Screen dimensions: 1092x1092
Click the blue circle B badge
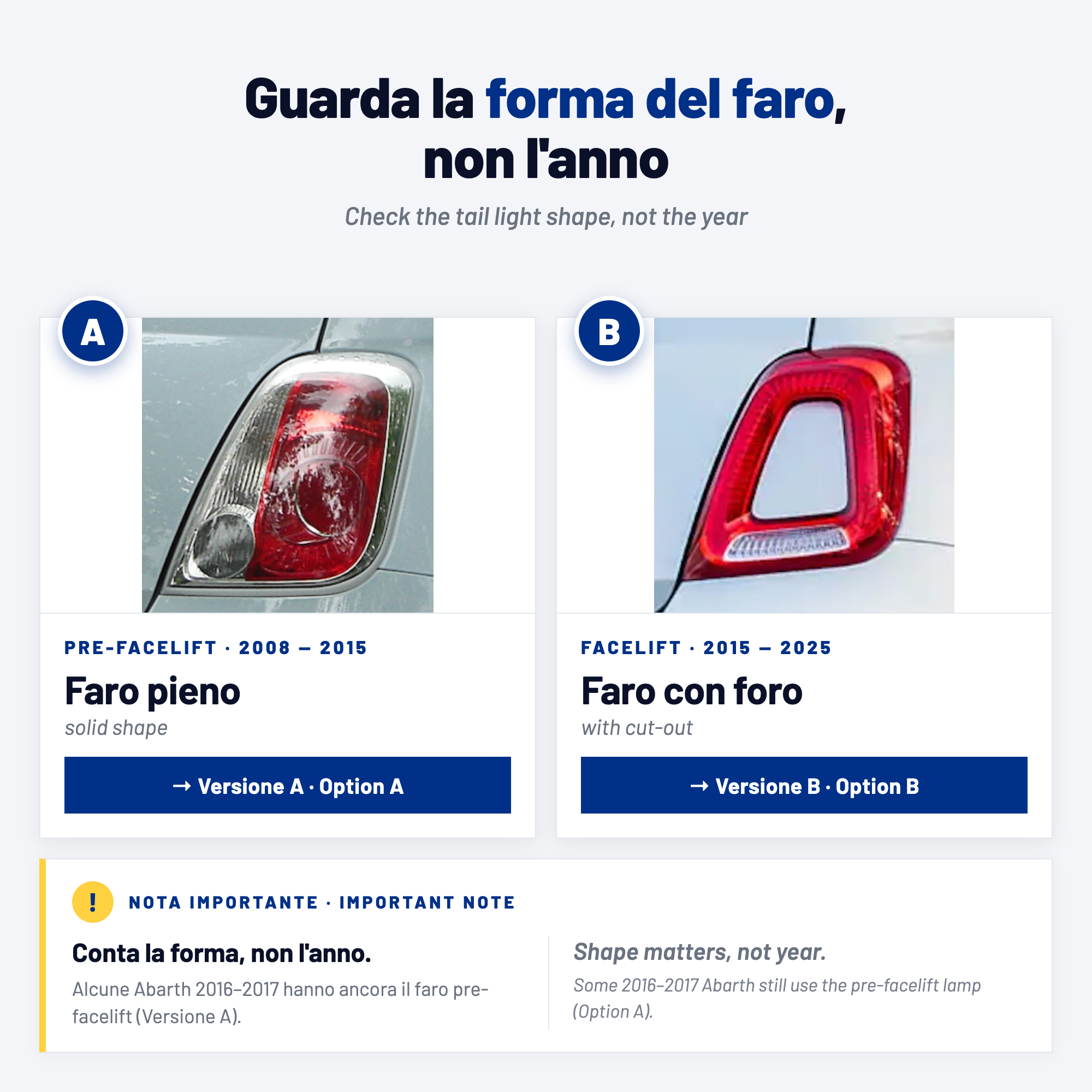609,331
